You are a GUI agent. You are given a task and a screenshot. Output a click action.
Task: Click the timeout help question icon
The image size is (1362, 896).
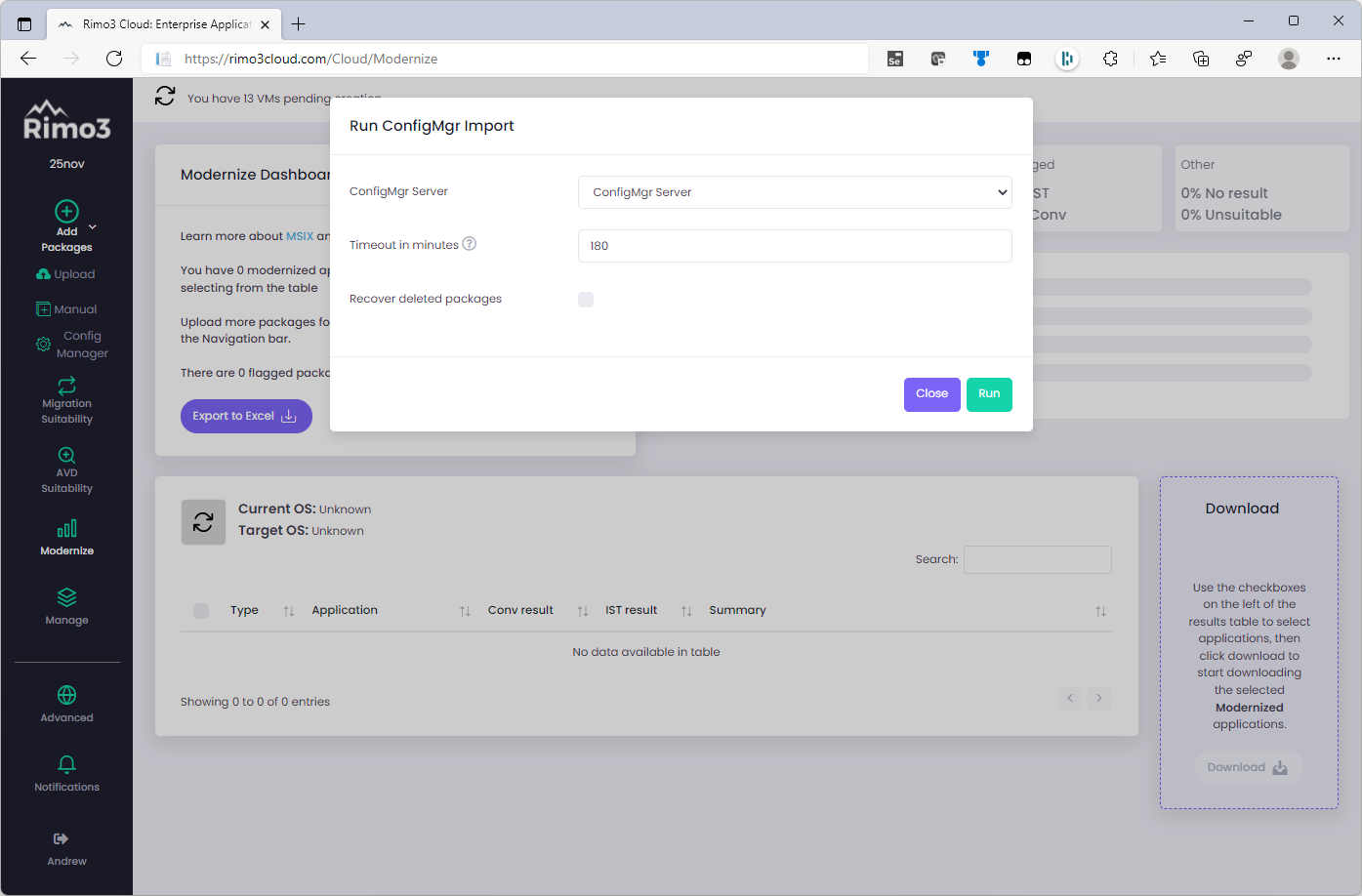tap(470, 244)
